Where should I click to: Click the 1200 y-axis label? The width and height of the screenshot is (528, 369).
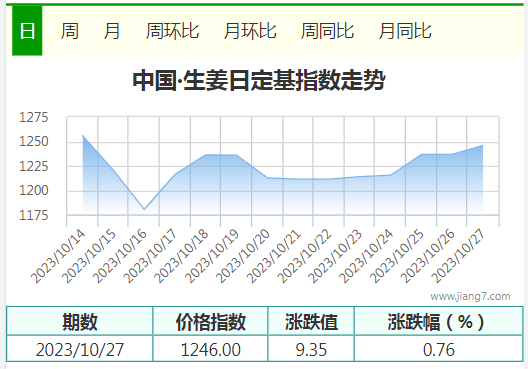34,191
